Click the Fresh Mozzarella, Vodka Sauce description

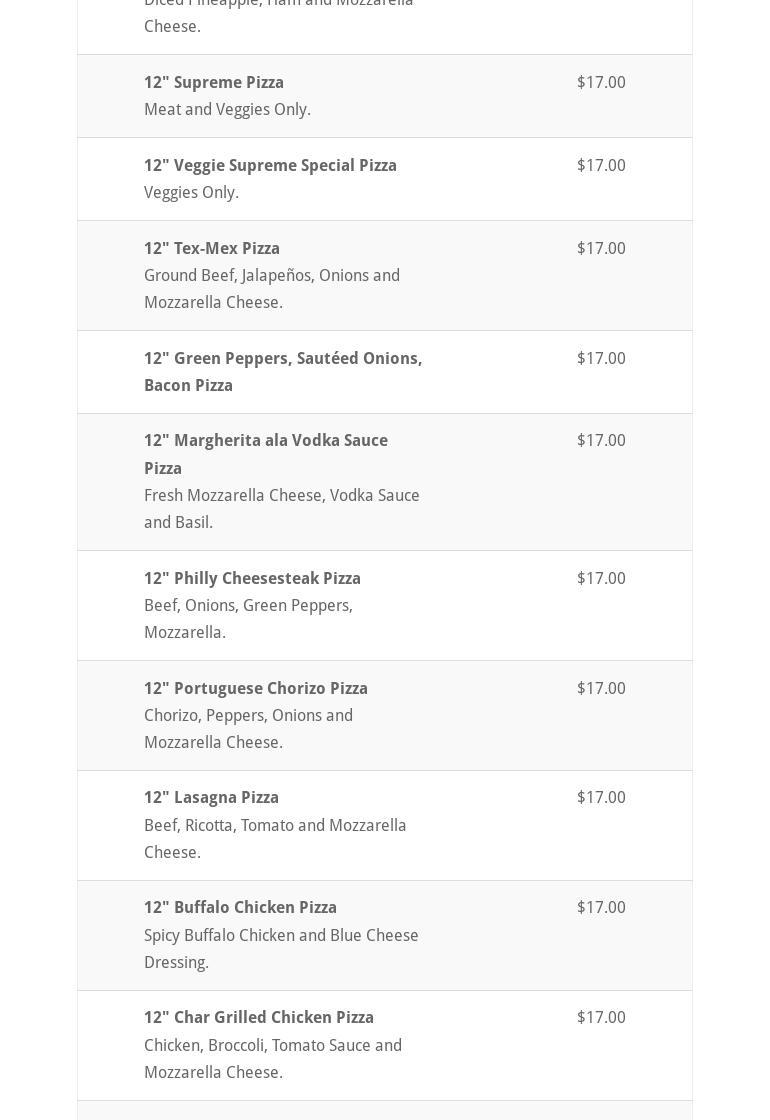(281, 509)
